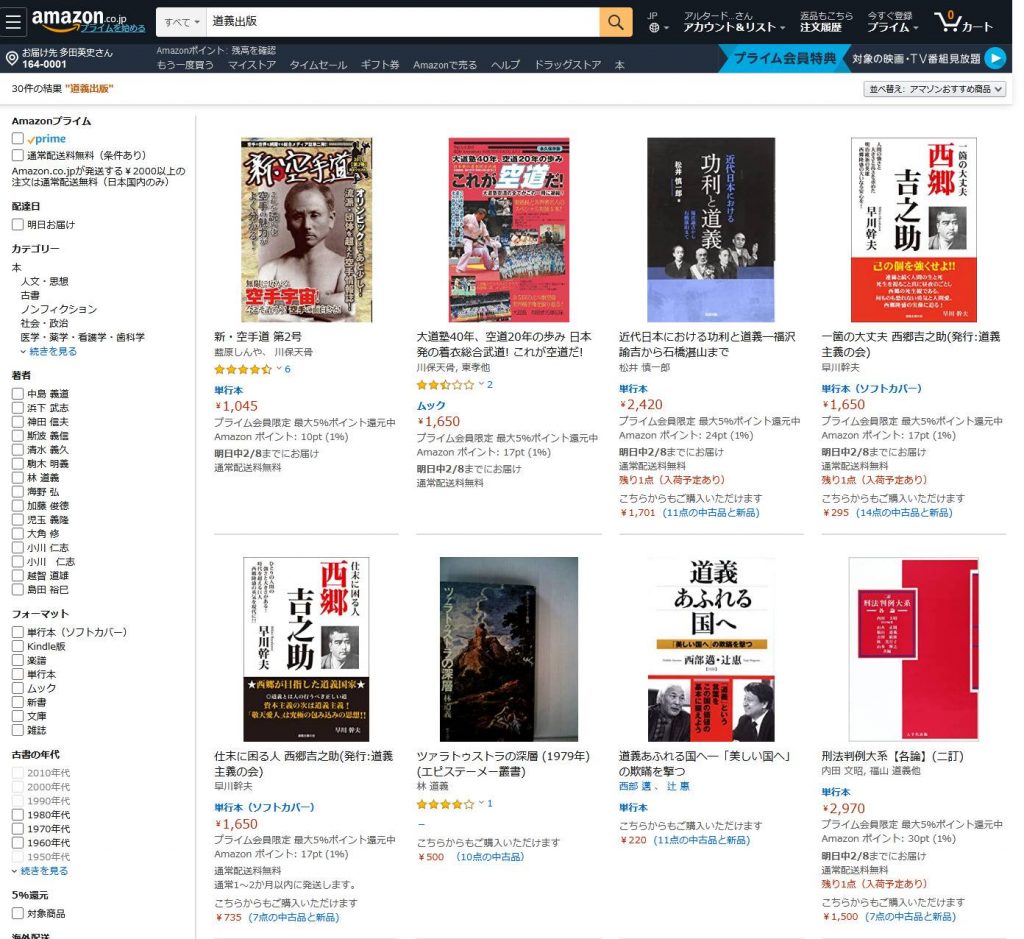This screenshot has width=1024, height=939.
Task: Open 14点の中古品と新品 offers at ¥295
Action: 904,513
